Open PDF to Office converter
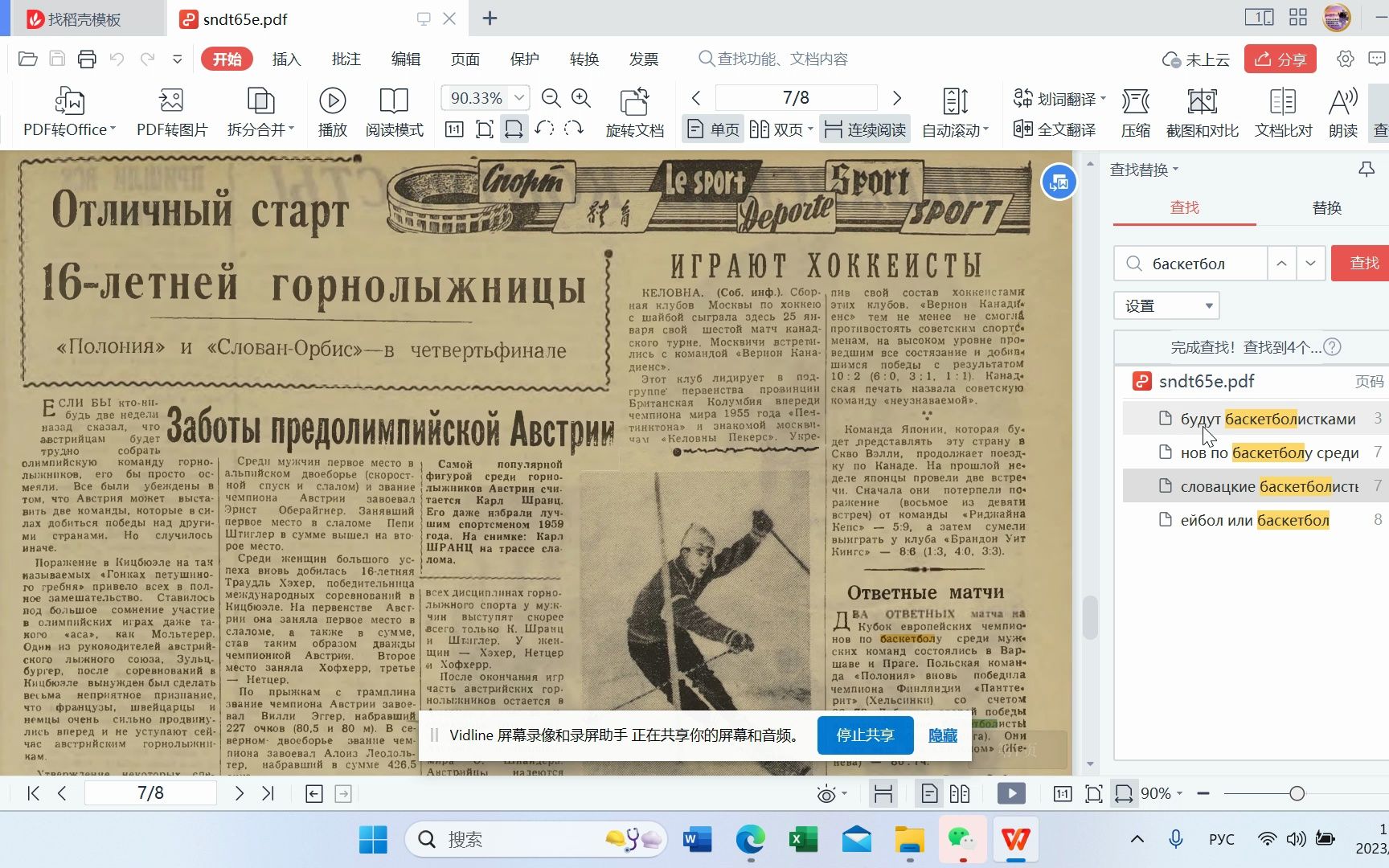The image size is (1389, 868). tap(70, 112)
